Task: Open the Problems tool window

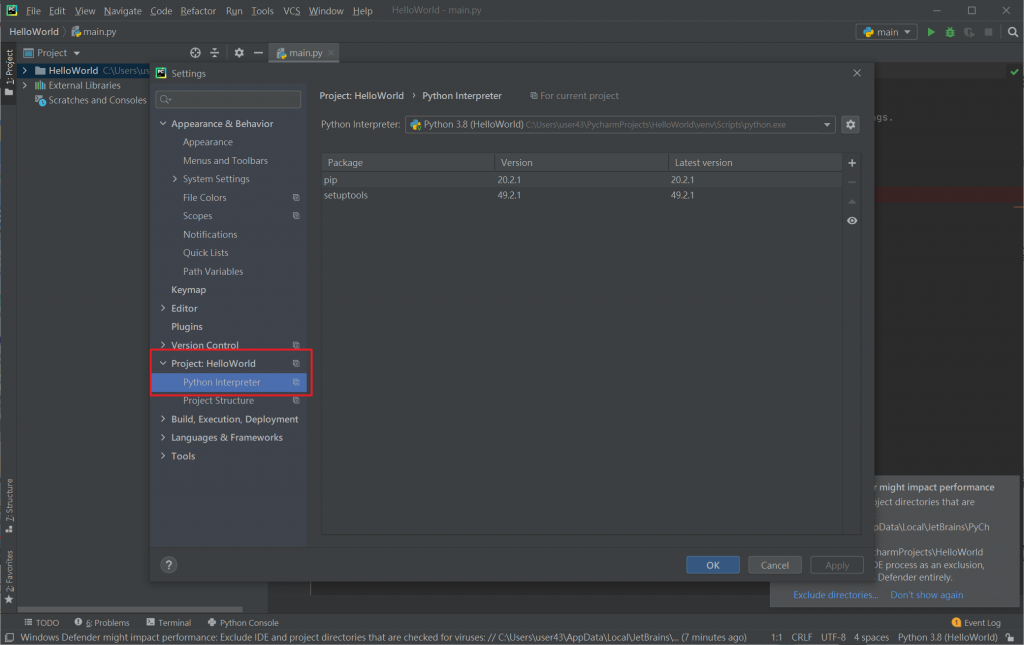Action: point(102,623)
